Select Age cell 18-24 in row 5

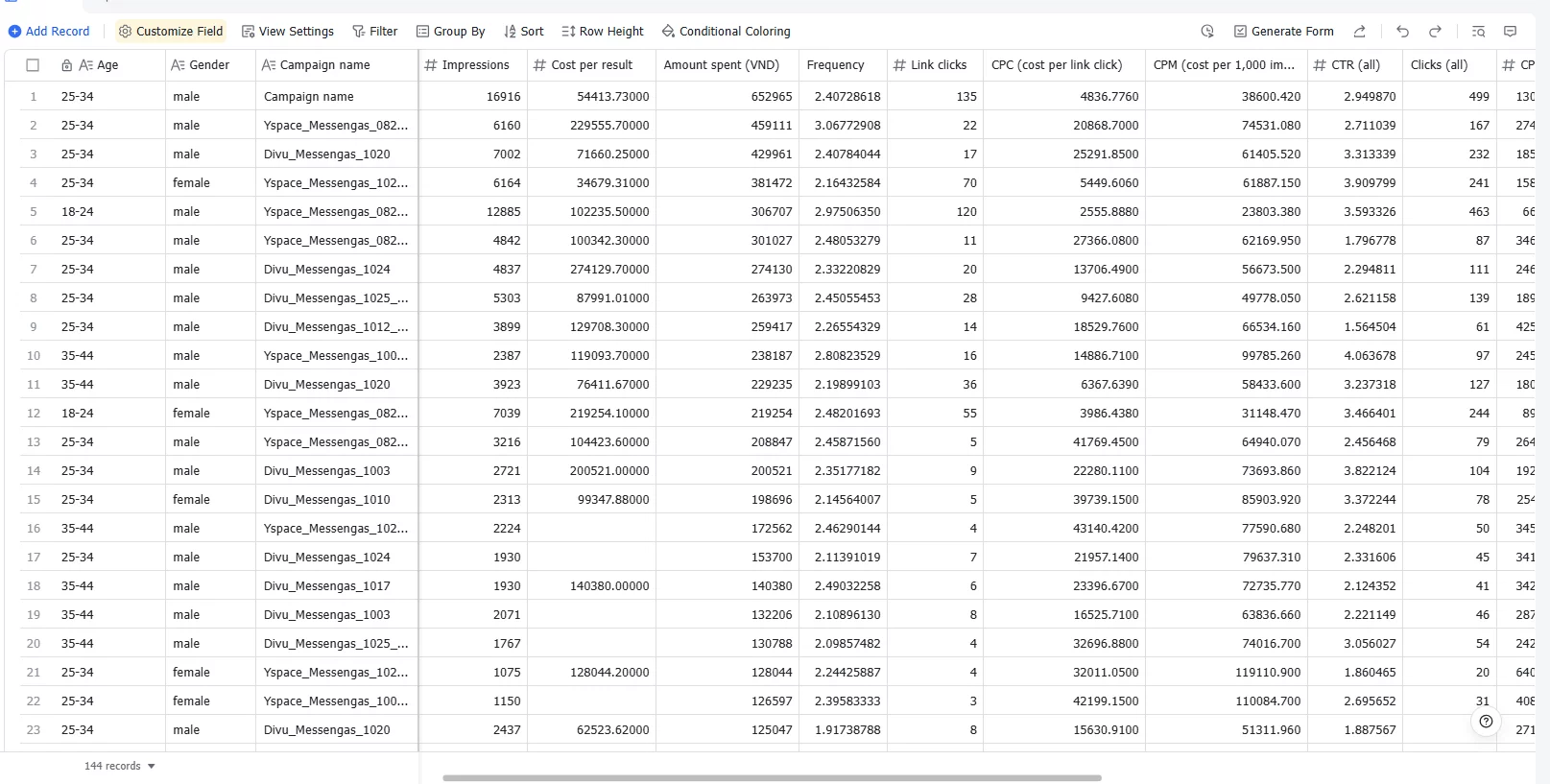109,211
